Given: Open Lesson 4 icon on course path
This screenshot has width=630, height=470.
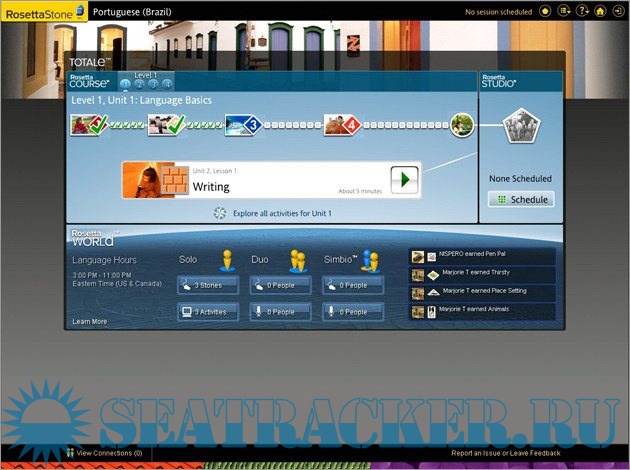Looking at the screenshot, I should tap(342, 125).
